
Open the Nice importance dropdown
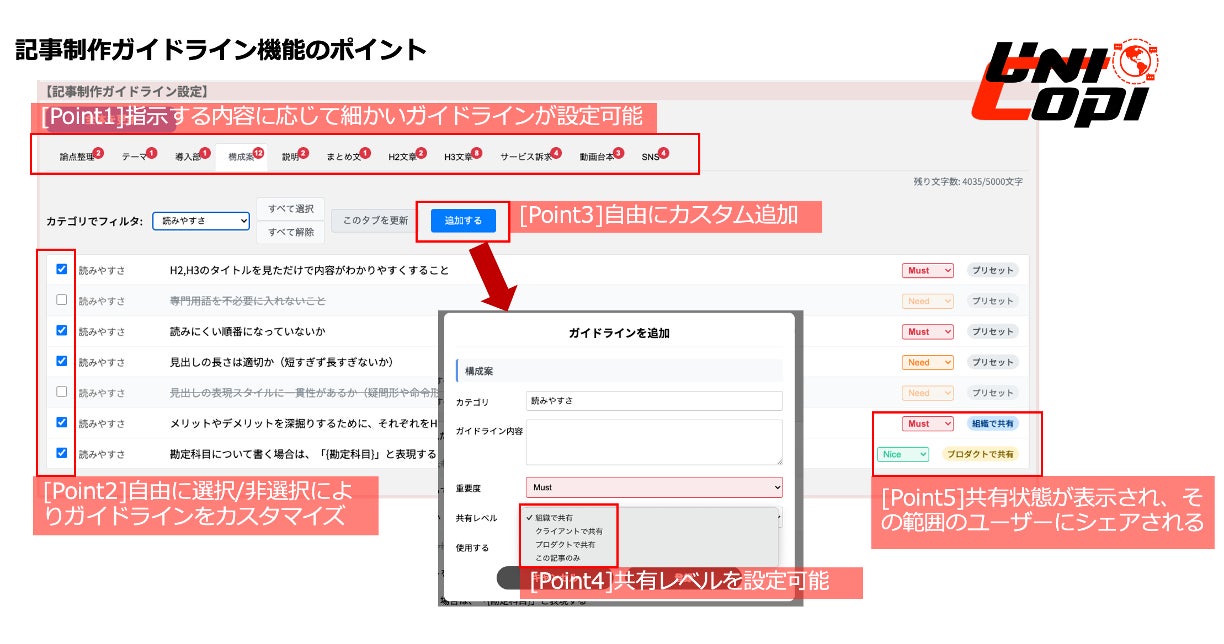pyautogui.click(x=903, y=454)
